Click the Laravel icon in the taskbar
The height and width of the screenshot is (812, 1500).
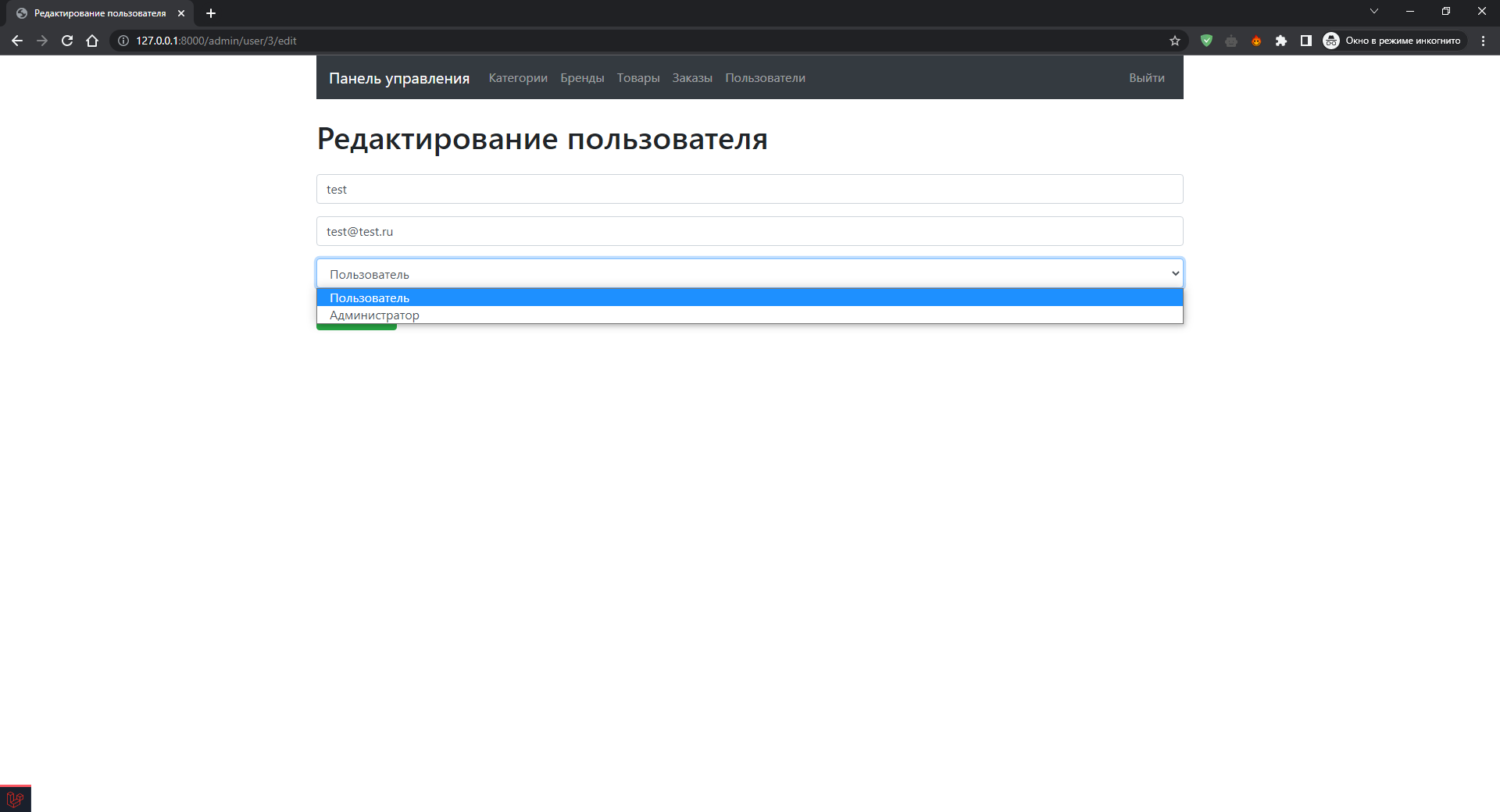[x=15, y=797]
